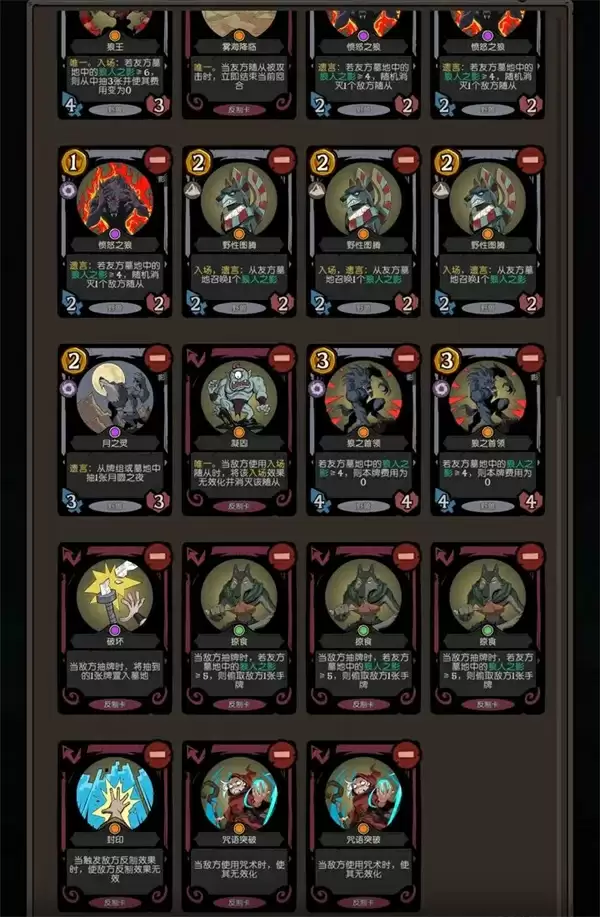Click the red minus on the 凝固 card
This screenshot has height=917, width=600.
coord(281,358)
